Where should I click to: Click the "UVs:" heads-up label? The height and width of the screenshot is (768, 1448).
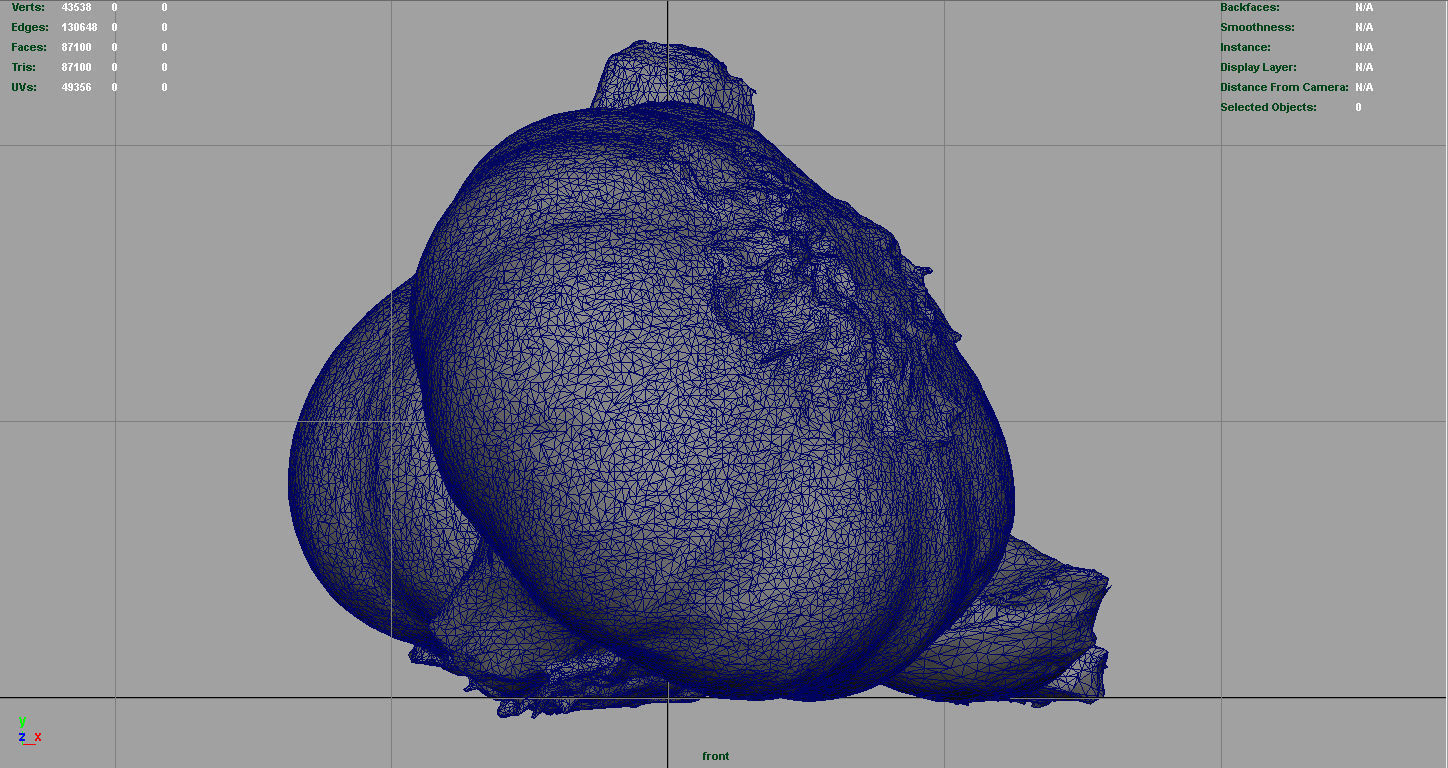pyautogui.click(x=24, y=87)
